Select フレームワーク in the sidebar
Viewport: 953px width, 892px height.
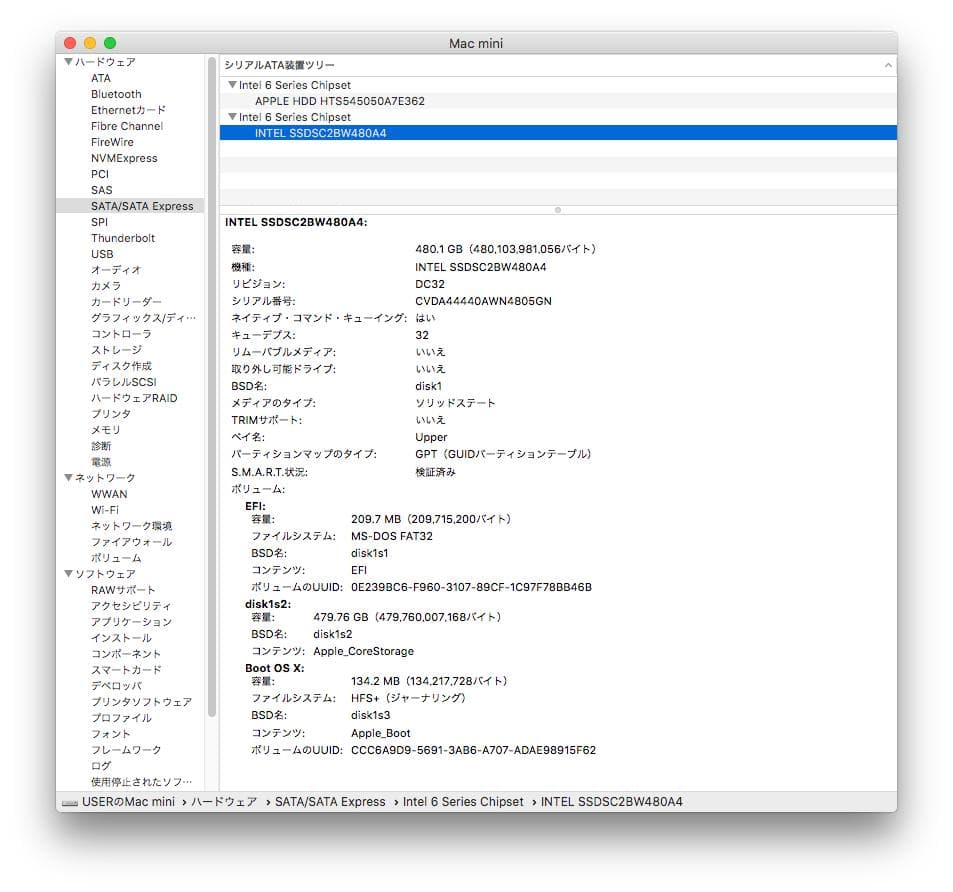[x=126, y=750]
